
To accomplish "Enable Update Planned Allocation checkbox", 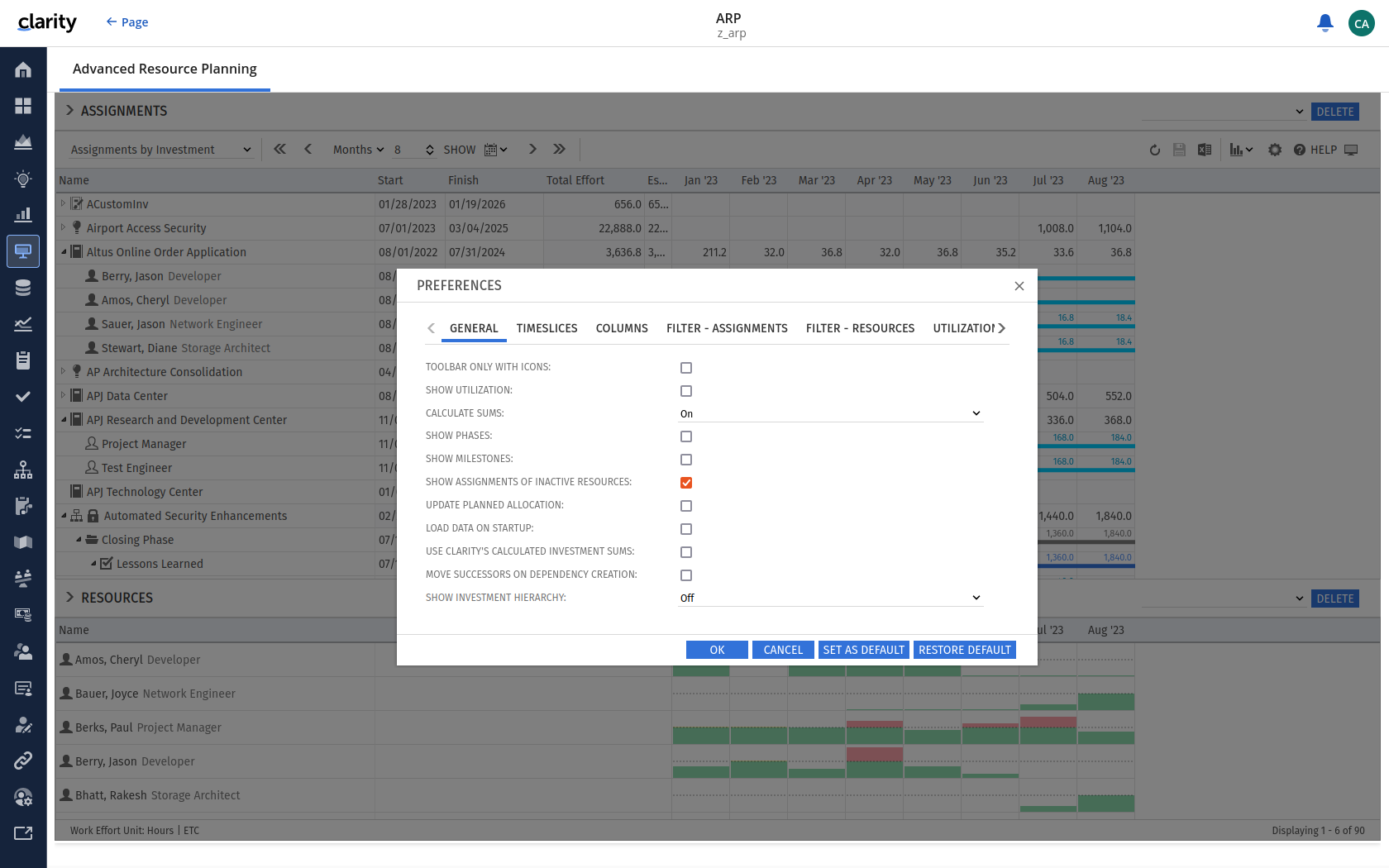I will [686, 506].
